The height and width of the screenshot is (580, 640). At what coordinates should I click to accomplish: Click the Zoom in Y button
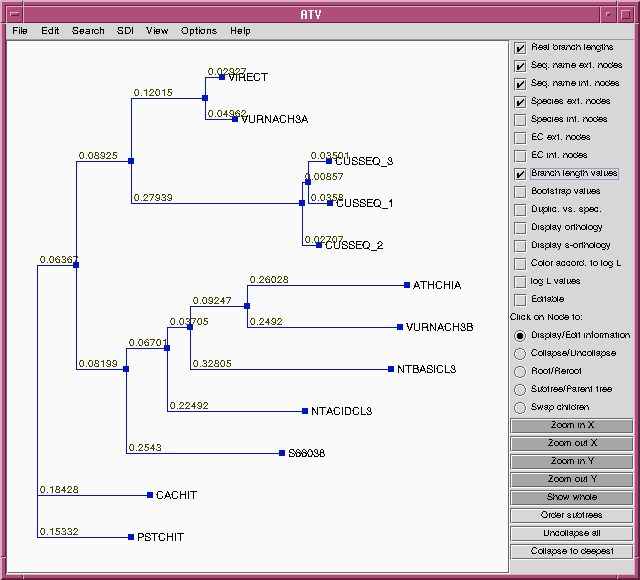(x=571, y=461)
